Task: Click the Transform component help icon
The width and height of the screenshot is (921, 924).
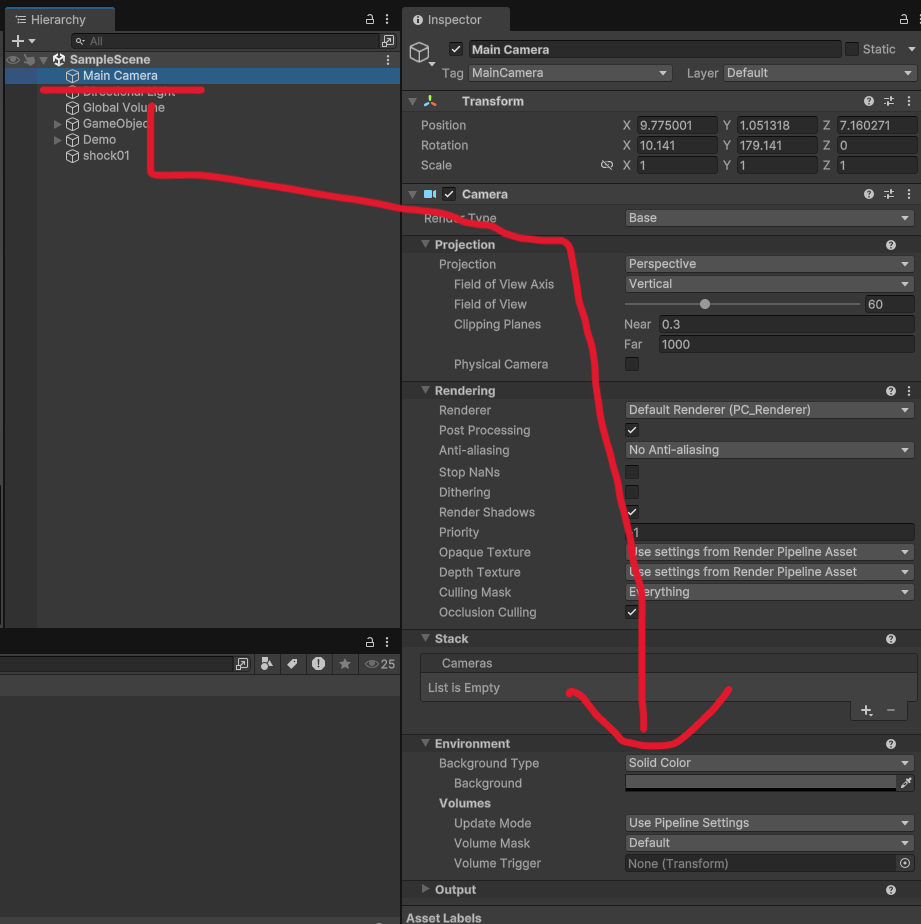Action: click(869, 101)
